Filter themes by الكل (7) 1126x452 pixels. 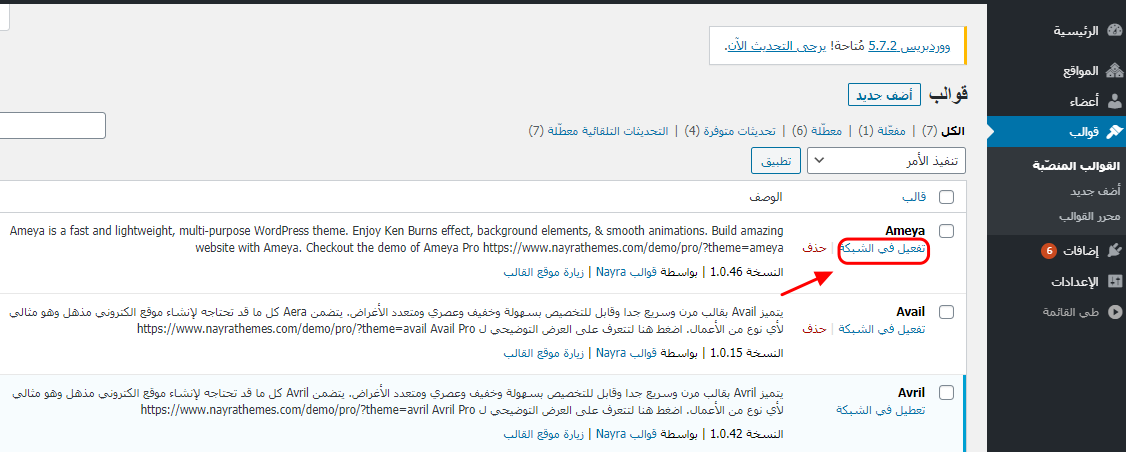click(x=943, y=131)
